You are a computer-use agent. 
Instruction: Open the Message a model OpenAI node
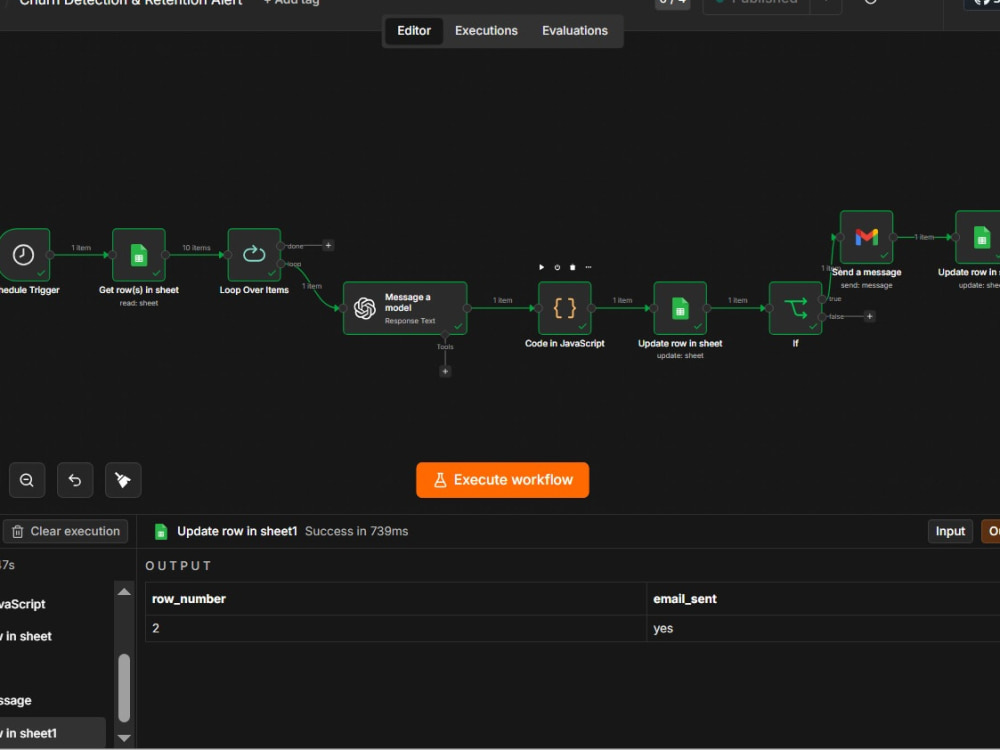[405, 308]
